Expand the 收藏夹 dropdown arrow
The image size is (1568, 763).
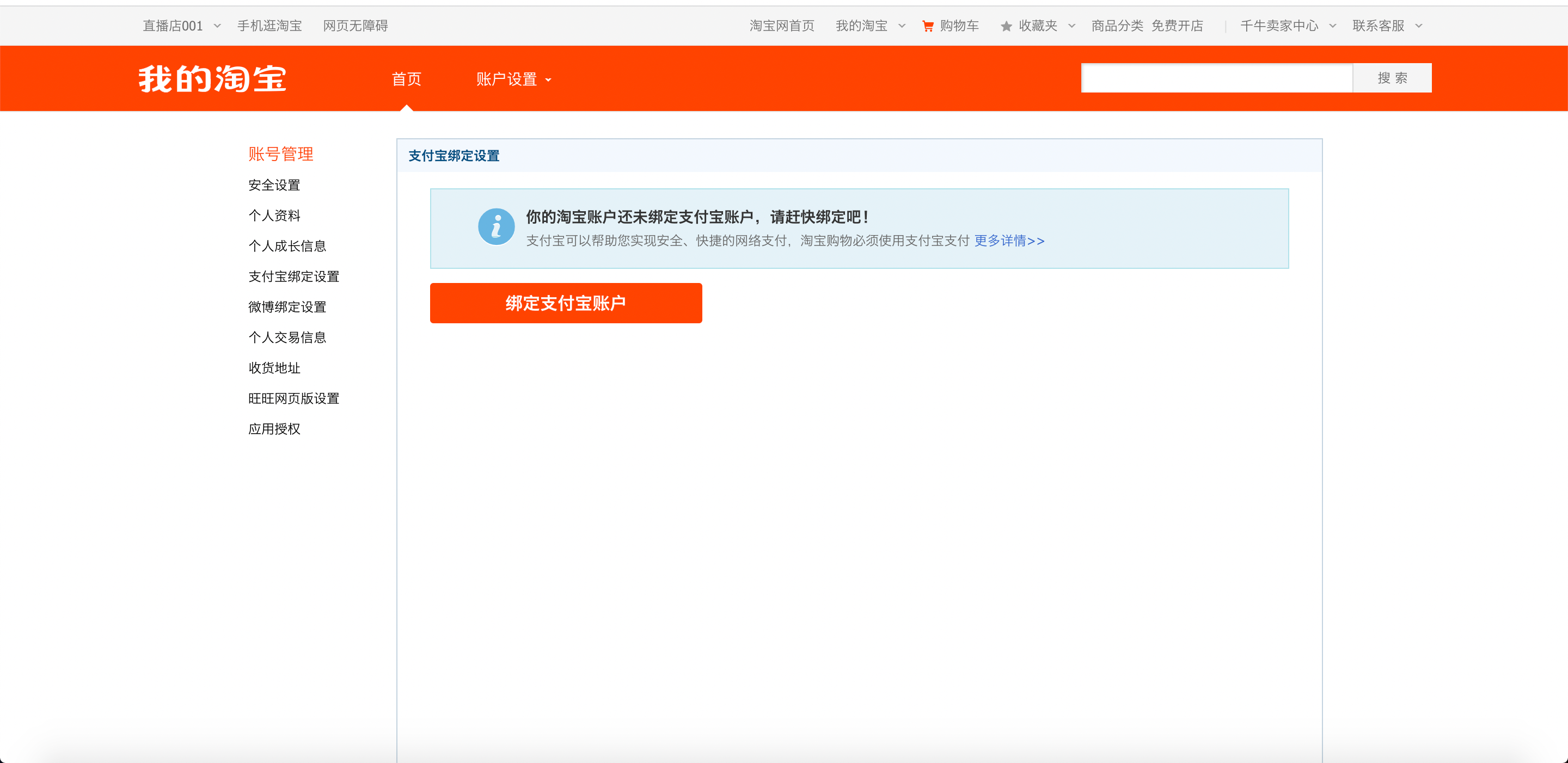pyautogui.click(x=1072, y=26)
